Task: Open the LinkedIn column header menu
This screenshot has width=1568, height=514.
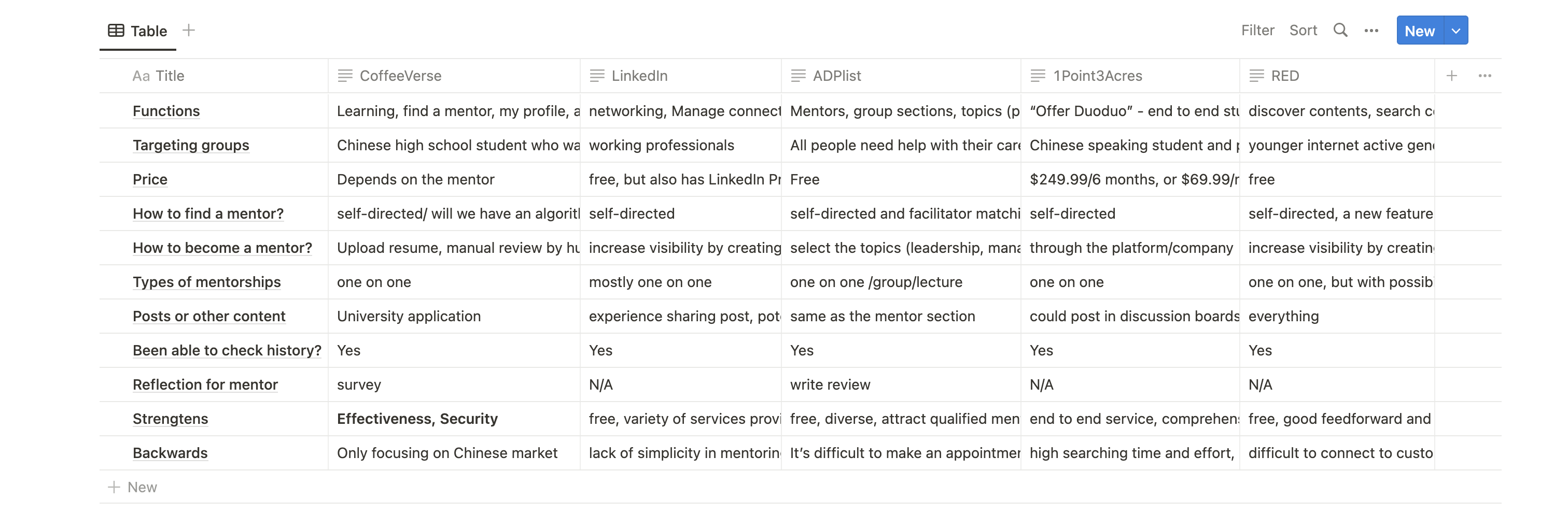Action: tap(639, 76)
